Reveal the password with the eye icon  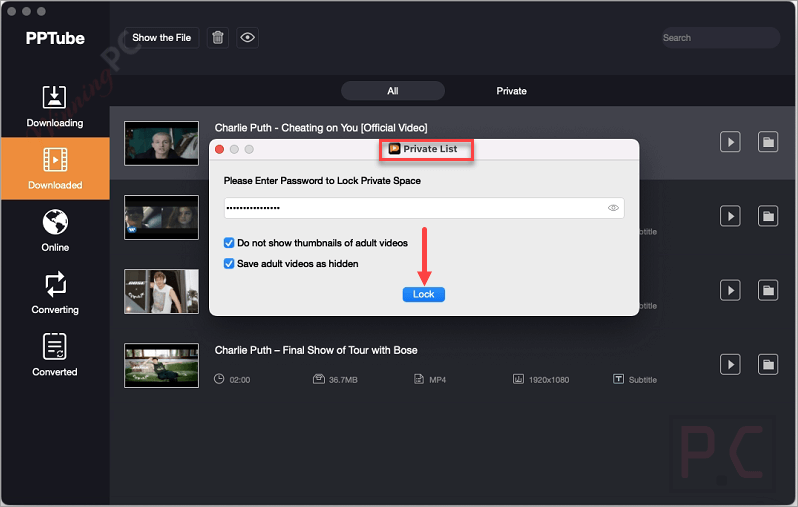(613, 208)
